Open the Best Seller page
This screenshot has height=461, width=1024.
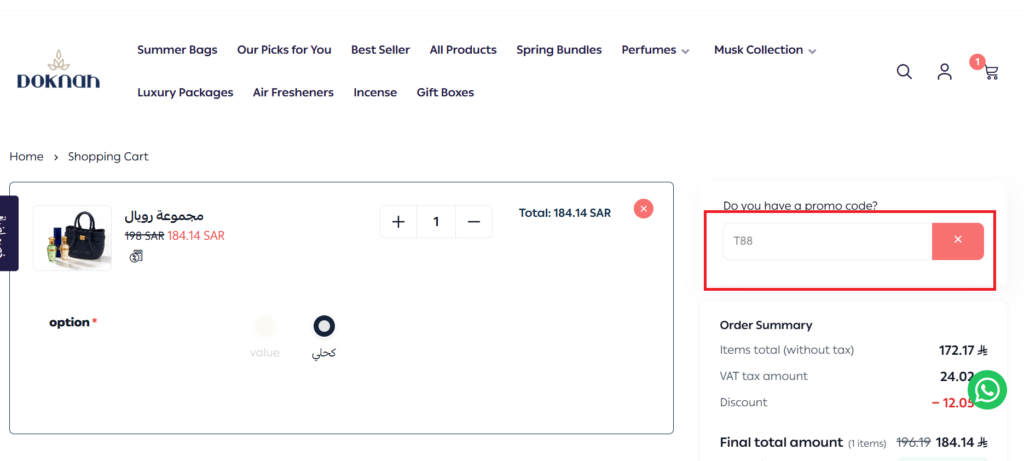[380, 50]
